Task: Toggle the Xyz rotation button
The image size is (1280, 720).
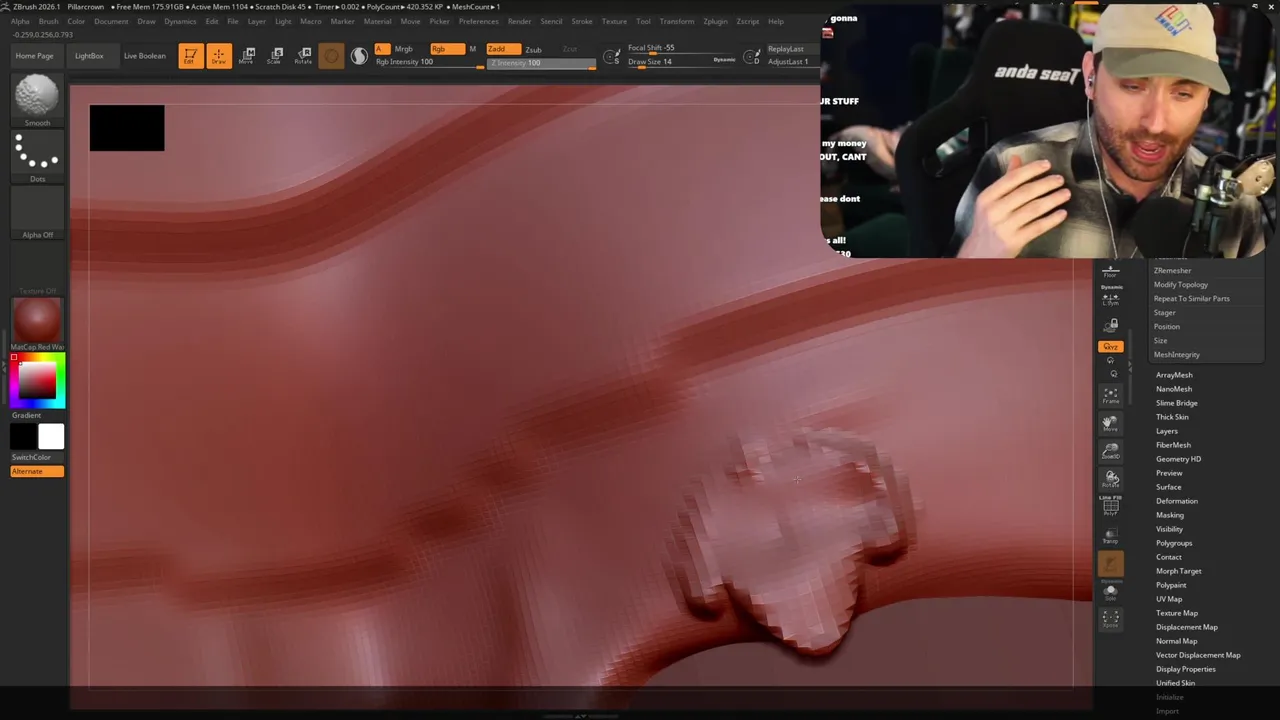Action: [1111, 347]
